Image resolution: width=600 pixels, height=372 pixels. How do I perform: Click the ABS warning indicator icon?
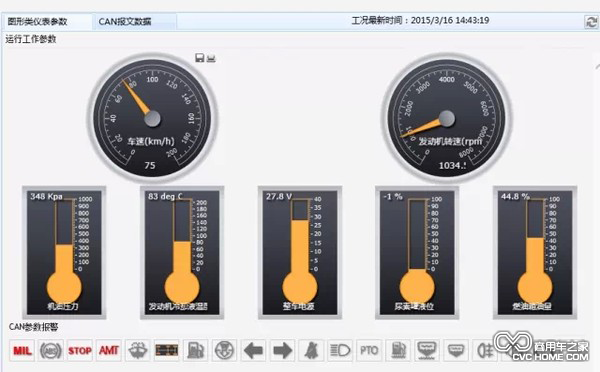point(51,350)
